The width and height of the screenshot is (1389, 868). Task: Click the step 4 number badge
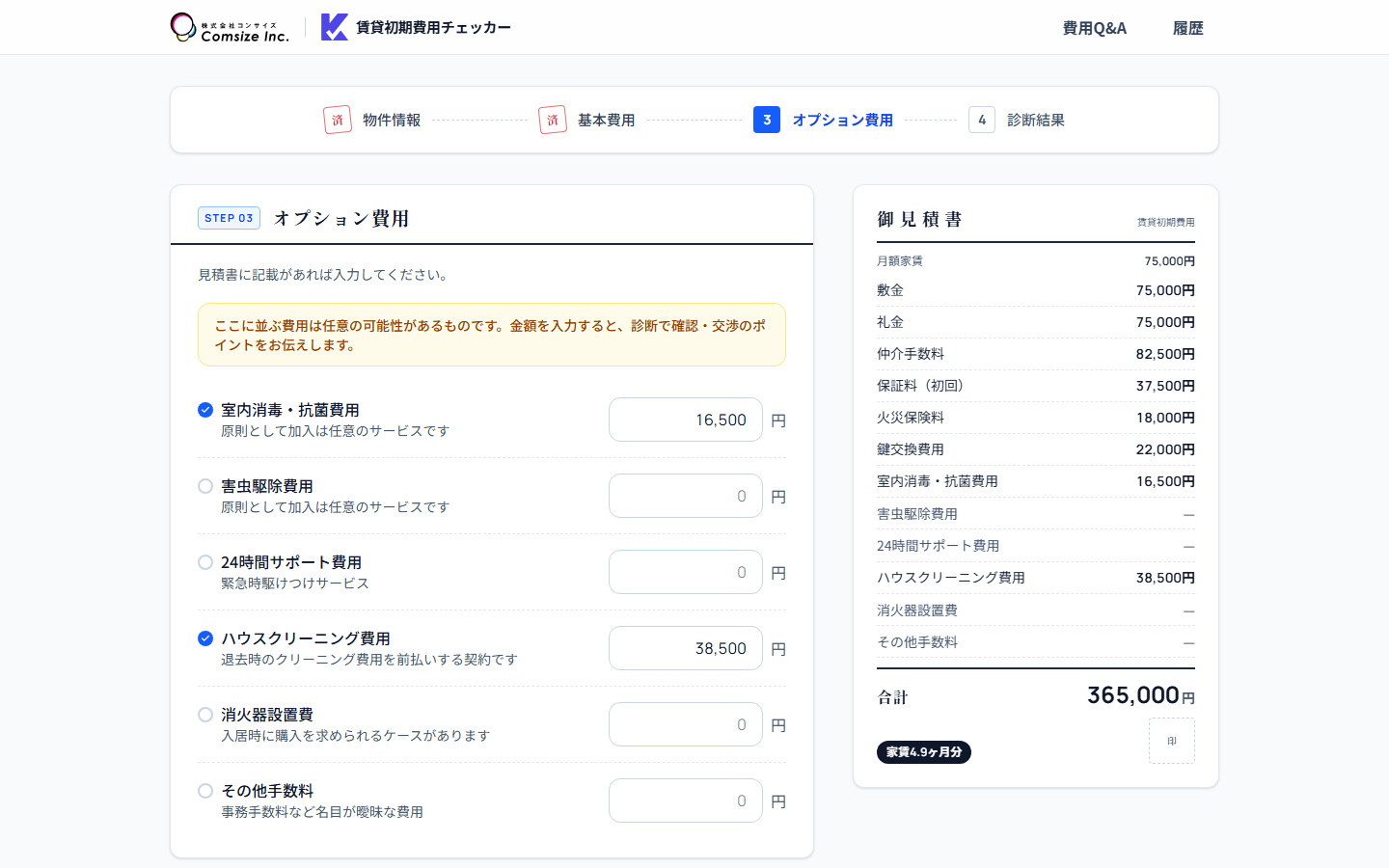coord(982,120)
